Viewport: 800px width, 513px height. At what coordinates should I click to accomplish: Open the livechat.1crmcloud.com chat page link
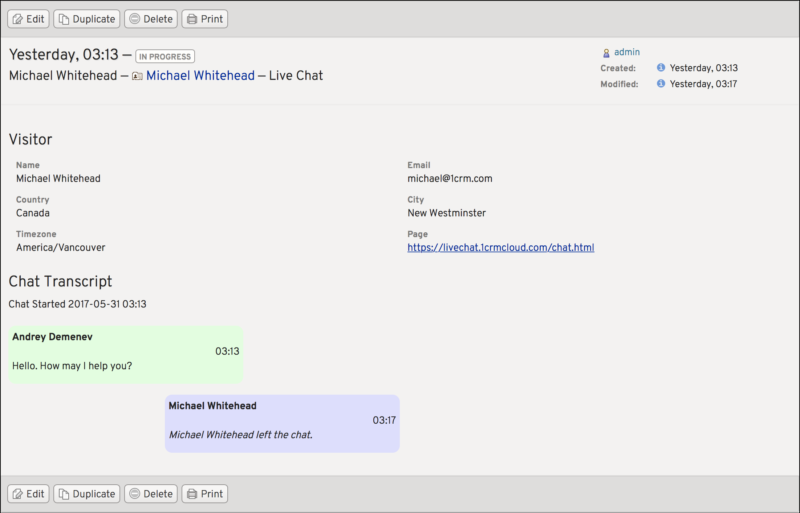[x=500, y=247]
